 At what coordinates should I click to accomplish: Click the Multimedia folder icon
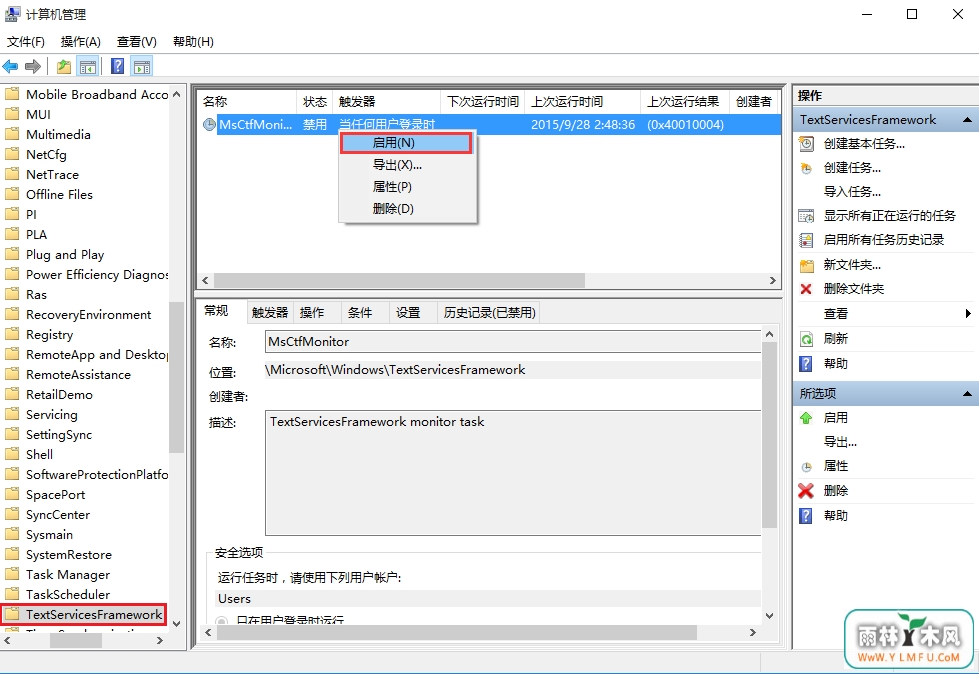[12, 134]
